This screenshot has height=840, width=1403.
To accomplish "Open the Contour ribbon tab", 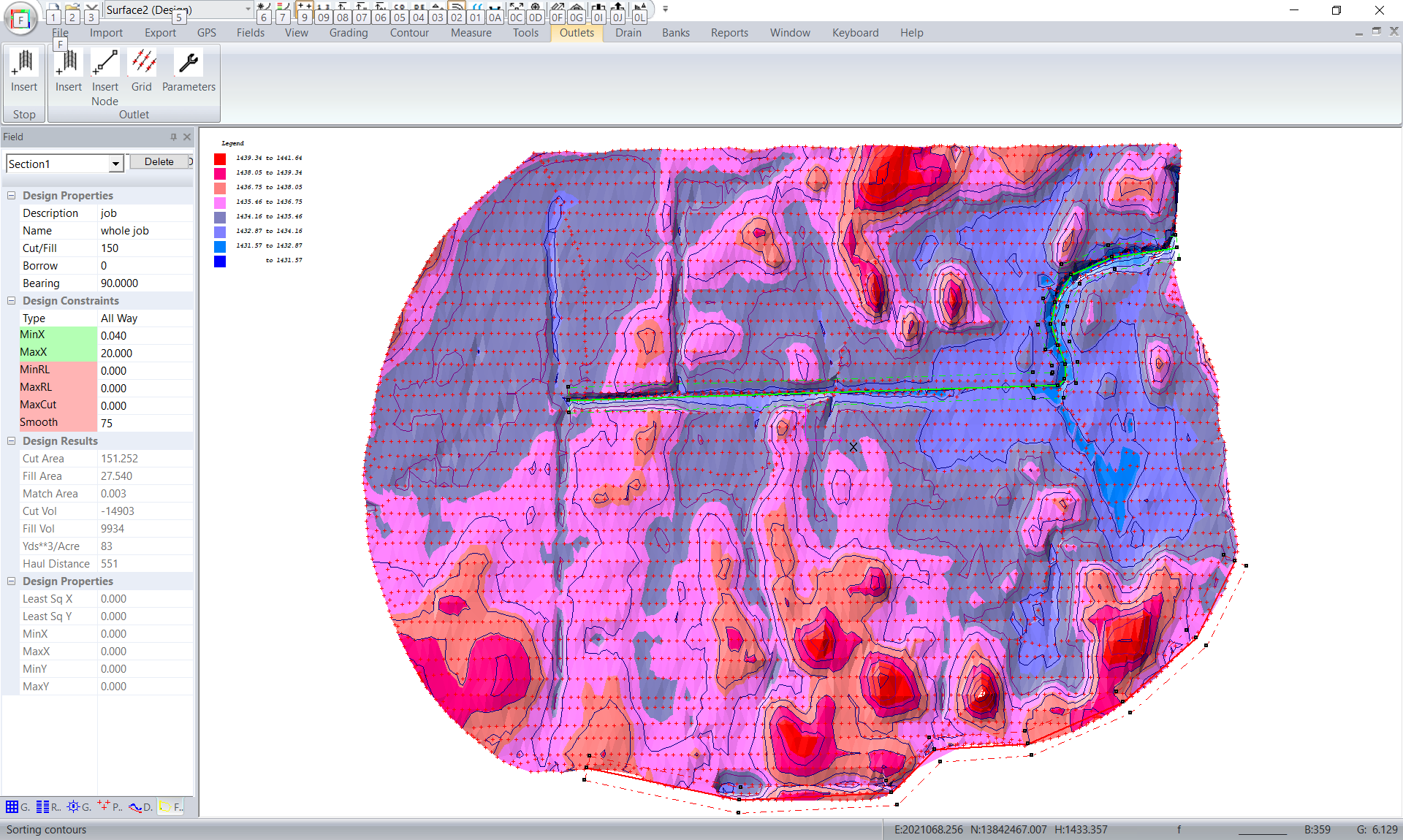I will [409, 33].
